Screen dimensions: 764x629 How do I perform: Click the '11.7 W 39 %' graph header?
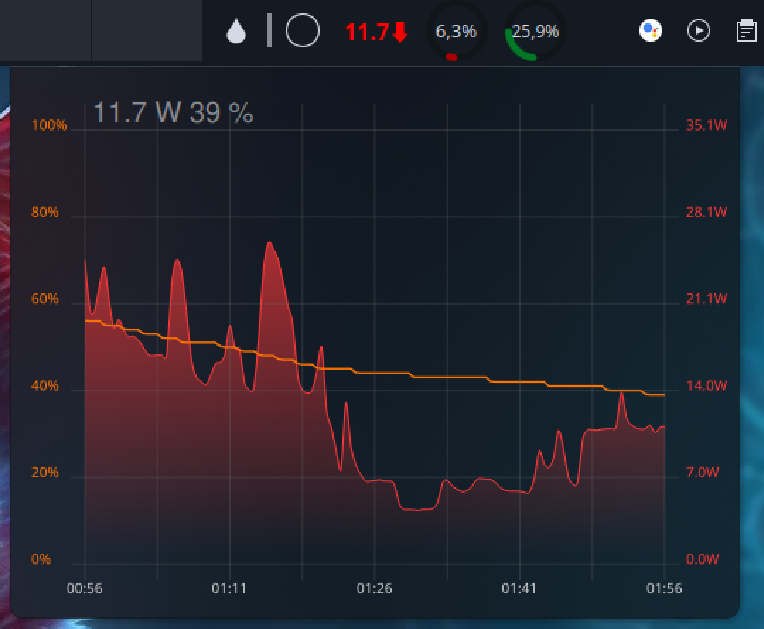173,113
